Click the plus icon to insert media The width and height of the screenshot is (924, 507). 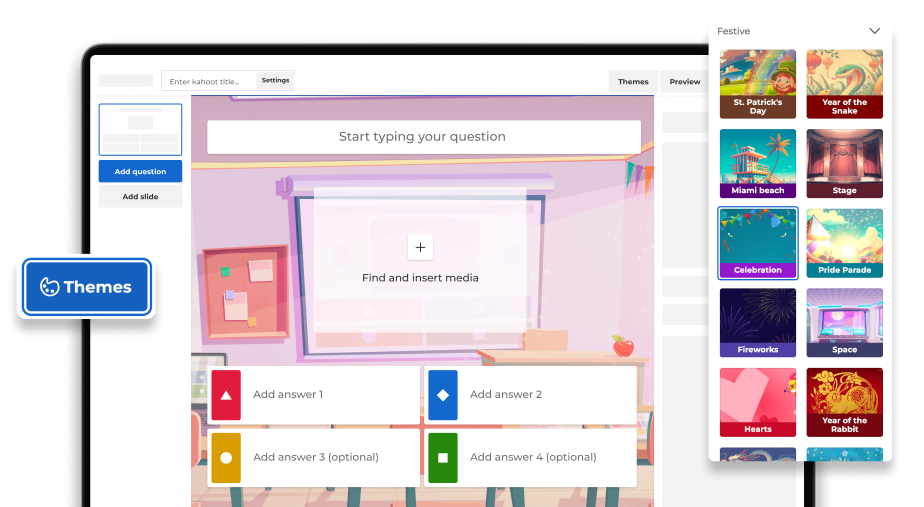tap(420, 247)
